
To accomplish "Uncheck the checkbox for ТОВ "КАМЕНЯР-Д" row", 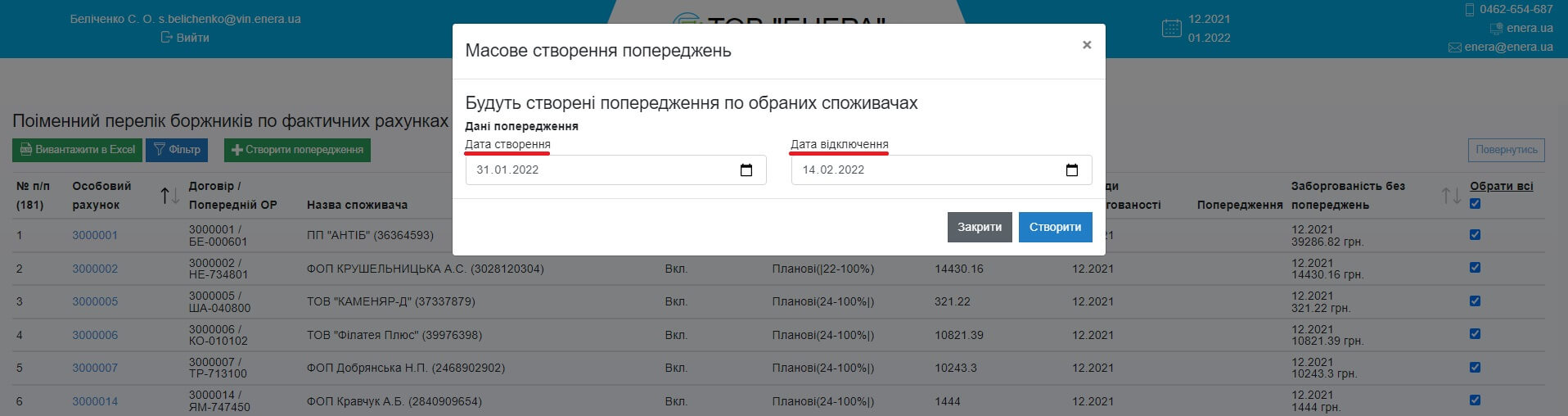I will tap(1475, 301).
